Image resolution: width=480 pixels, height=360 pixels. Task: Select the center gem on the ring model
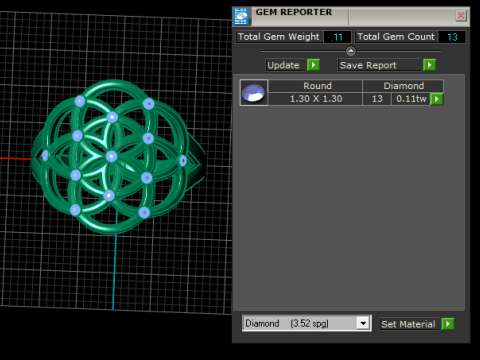(111, 156)
